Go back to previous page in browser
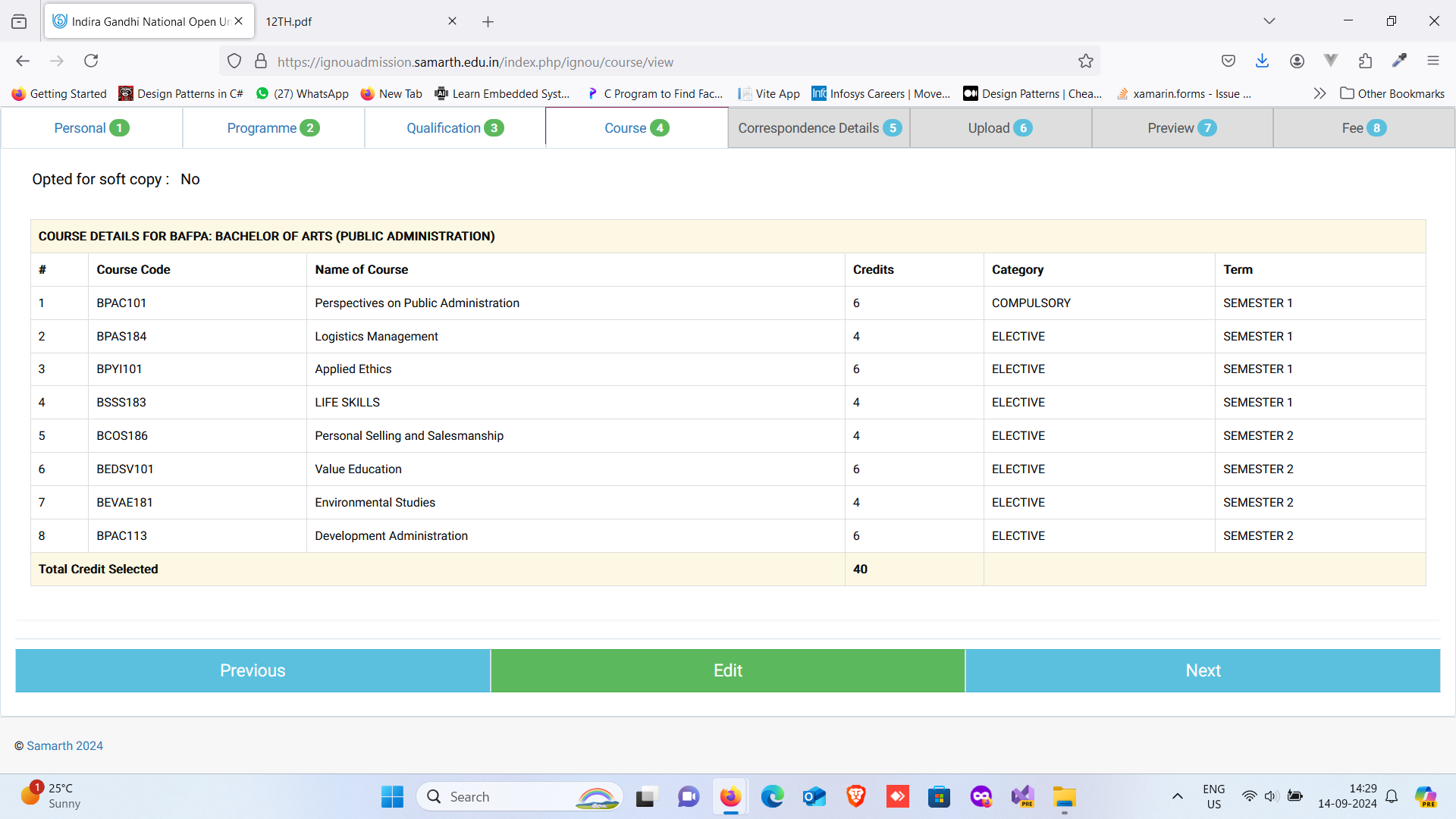Viewport: 1456px width, 819px height. click(x=23, y=61)
